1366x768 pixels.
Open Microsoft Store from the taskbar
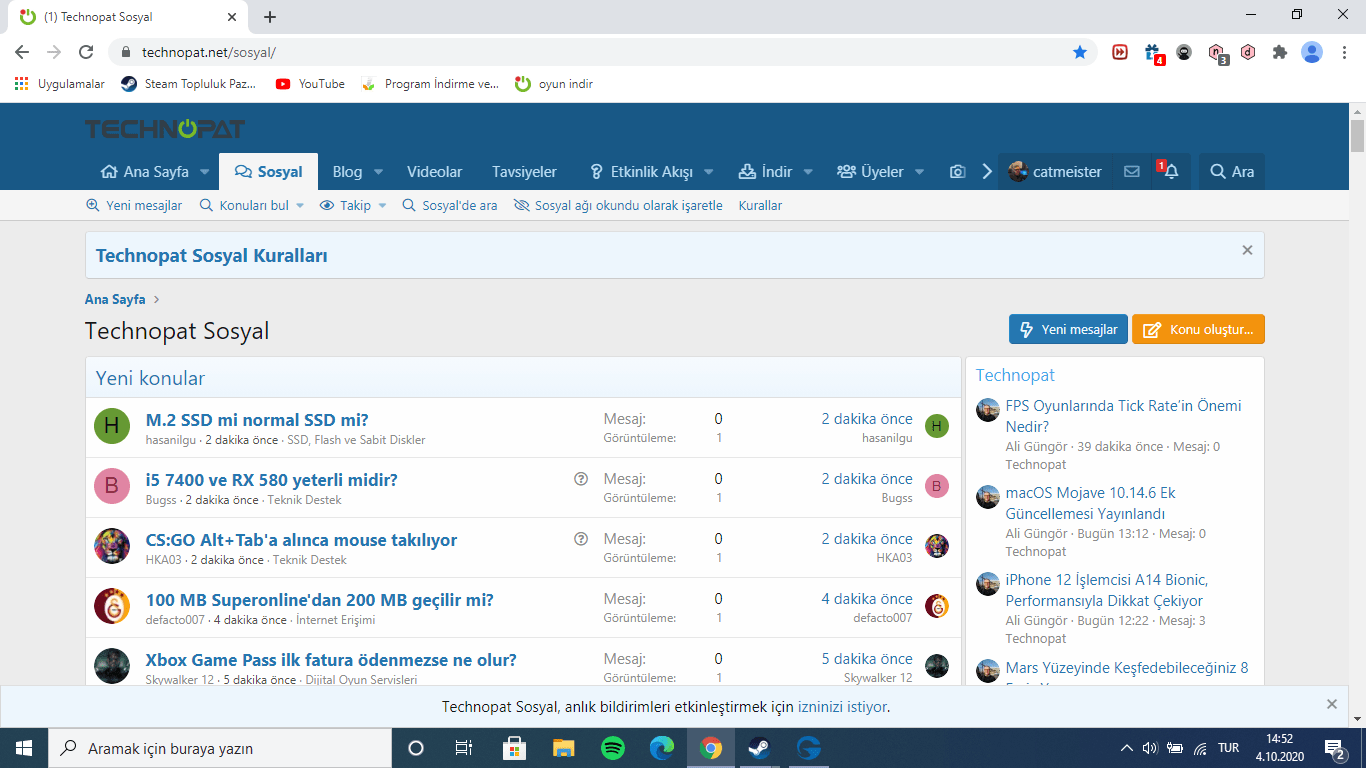click(515, 747)
